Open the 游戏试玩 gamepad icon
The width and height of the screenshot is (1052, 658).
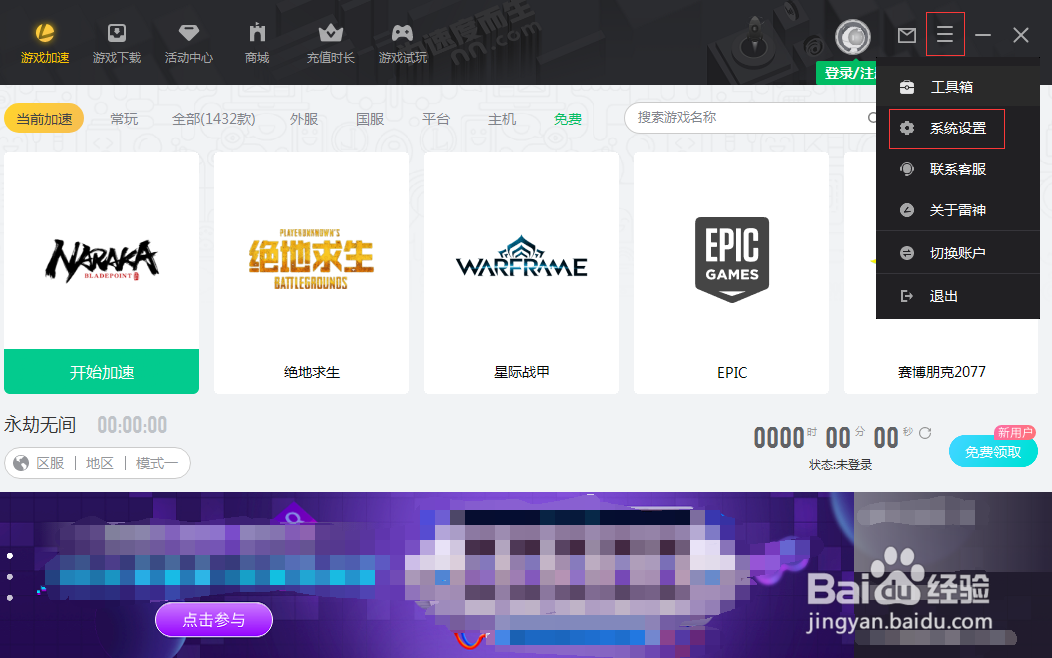(x=403, y=32)
